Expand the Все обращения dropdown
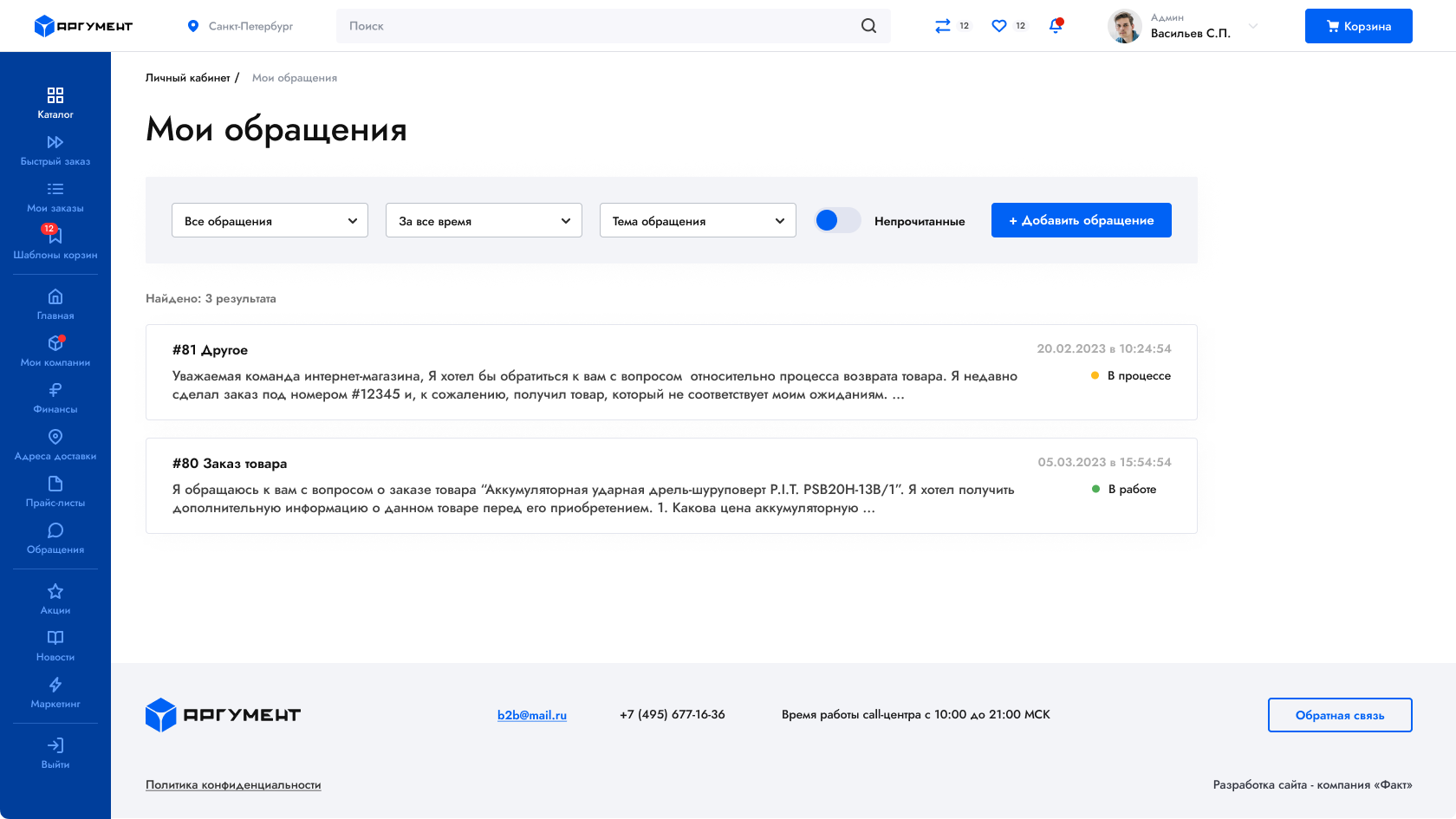The image size is (1456, 819). coord(270,220)
